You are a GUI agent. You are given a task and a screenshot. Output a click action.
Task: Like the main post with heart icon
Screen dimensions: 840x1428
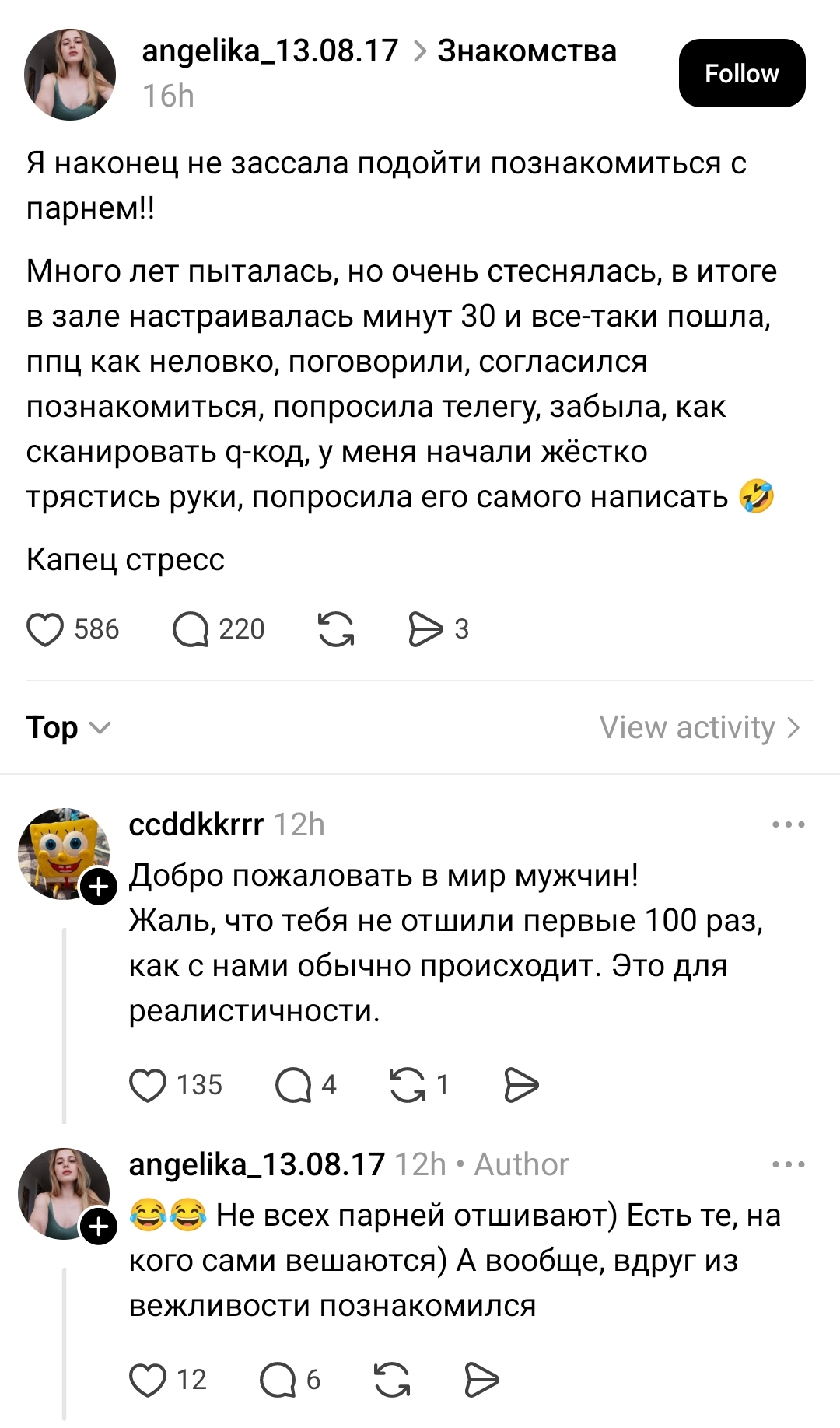(45, 629)
